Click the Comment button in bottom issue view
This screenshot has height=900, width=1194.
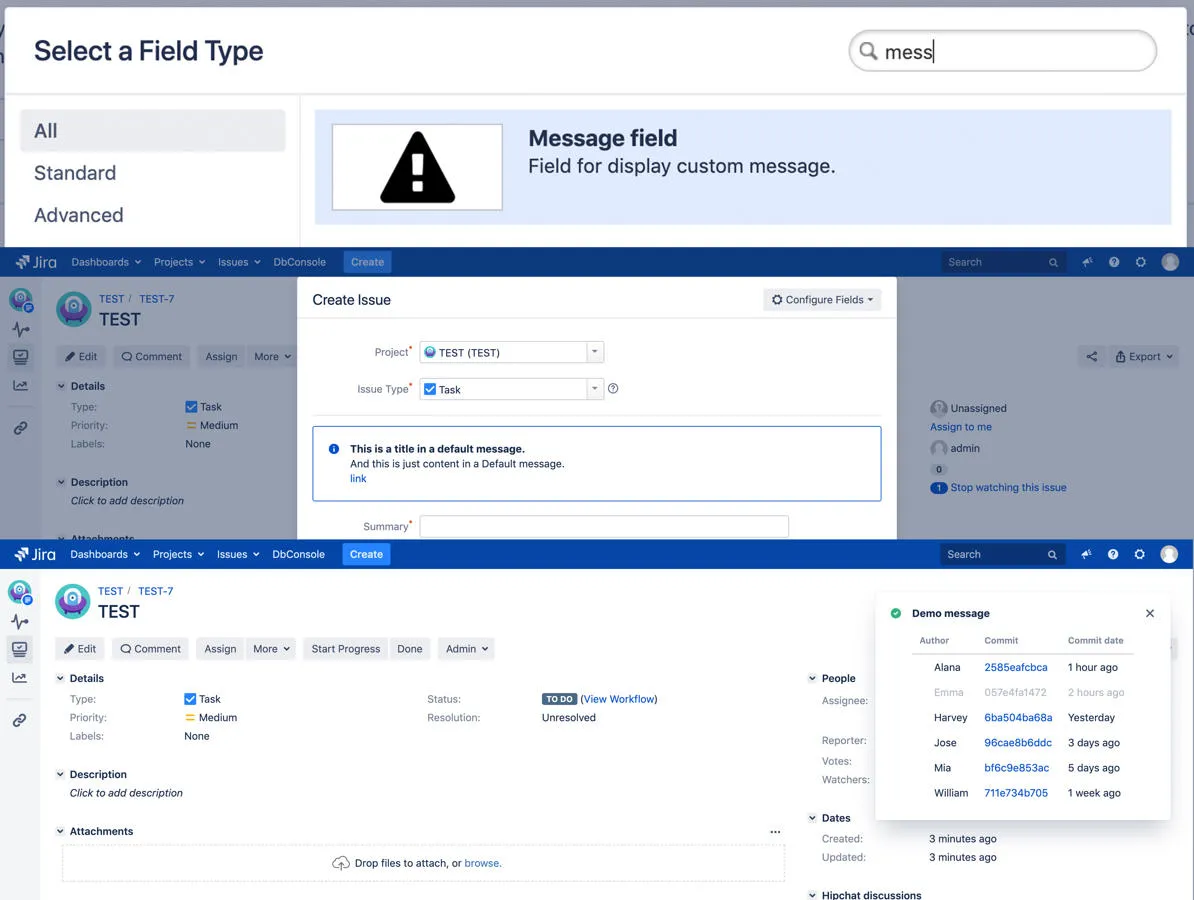[150, 649]
